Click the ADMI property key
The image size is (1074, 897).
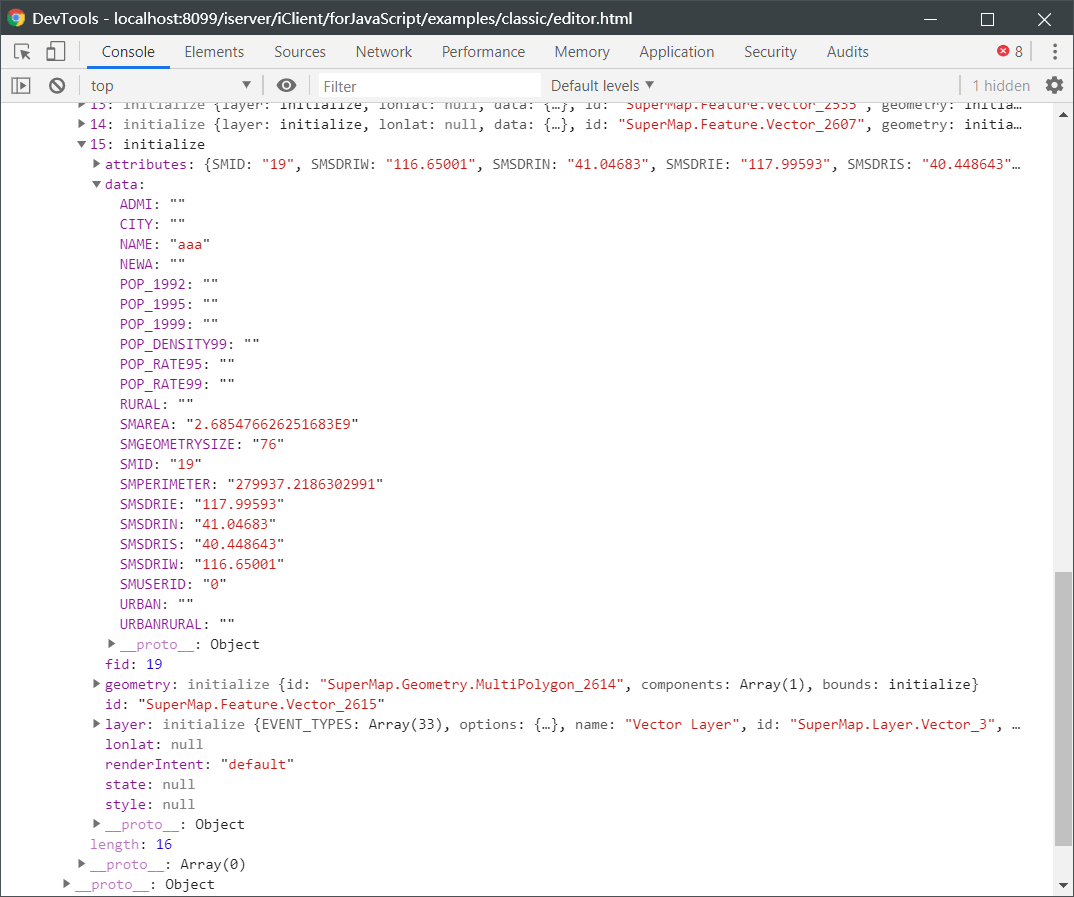coord(136,204)
